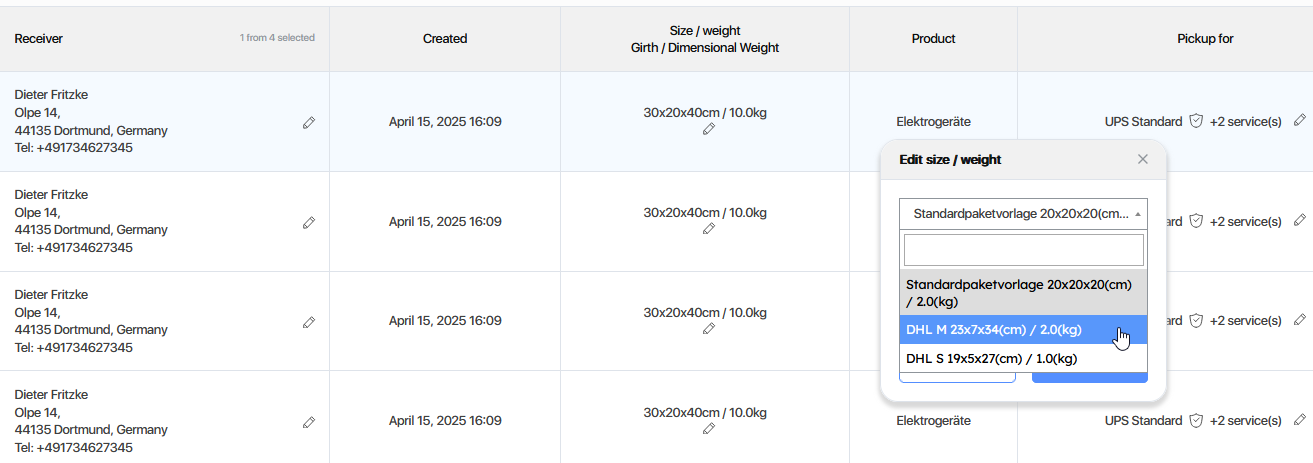Edit receiver address in first row

309,122
